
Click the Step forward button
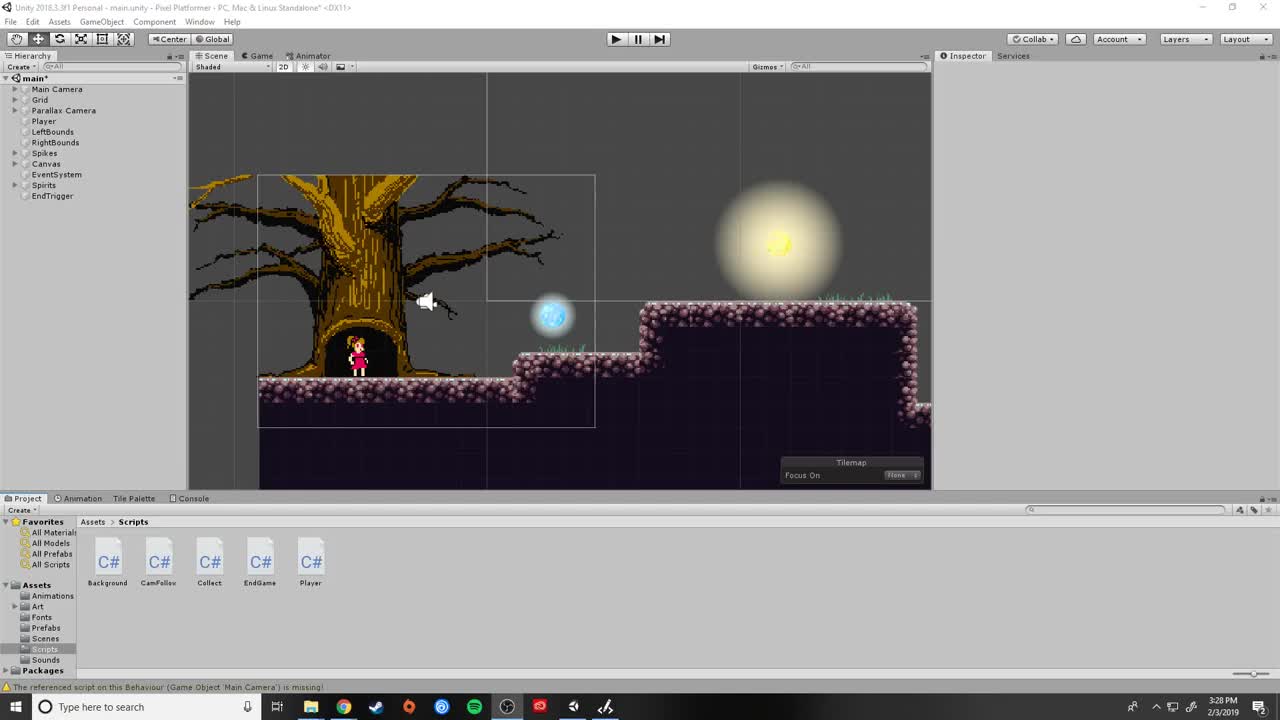660,39
